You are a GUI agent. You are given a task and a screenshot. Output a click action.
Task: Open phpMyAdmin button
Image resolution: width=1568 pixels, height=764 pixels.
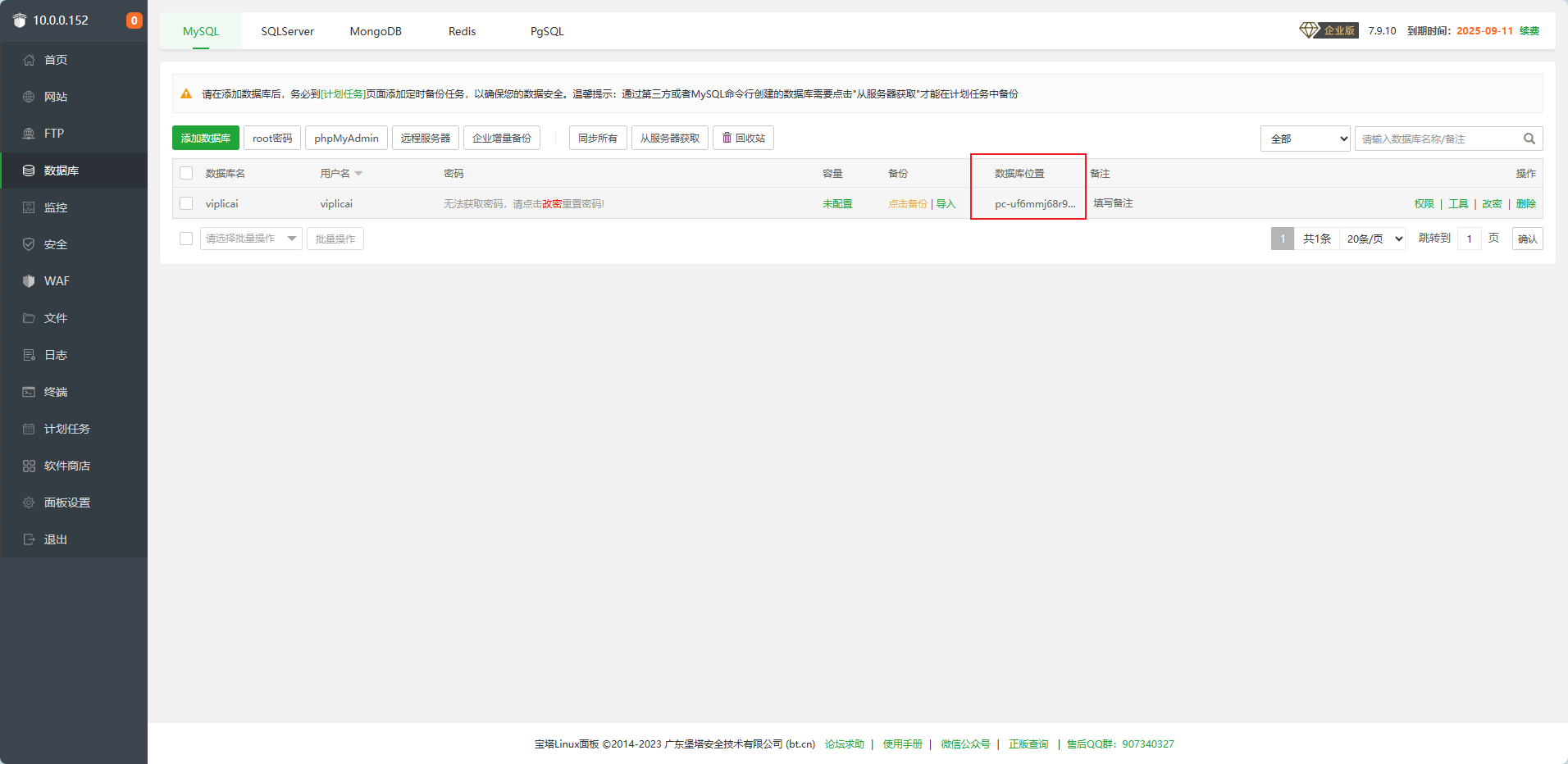tap(346, 138)
